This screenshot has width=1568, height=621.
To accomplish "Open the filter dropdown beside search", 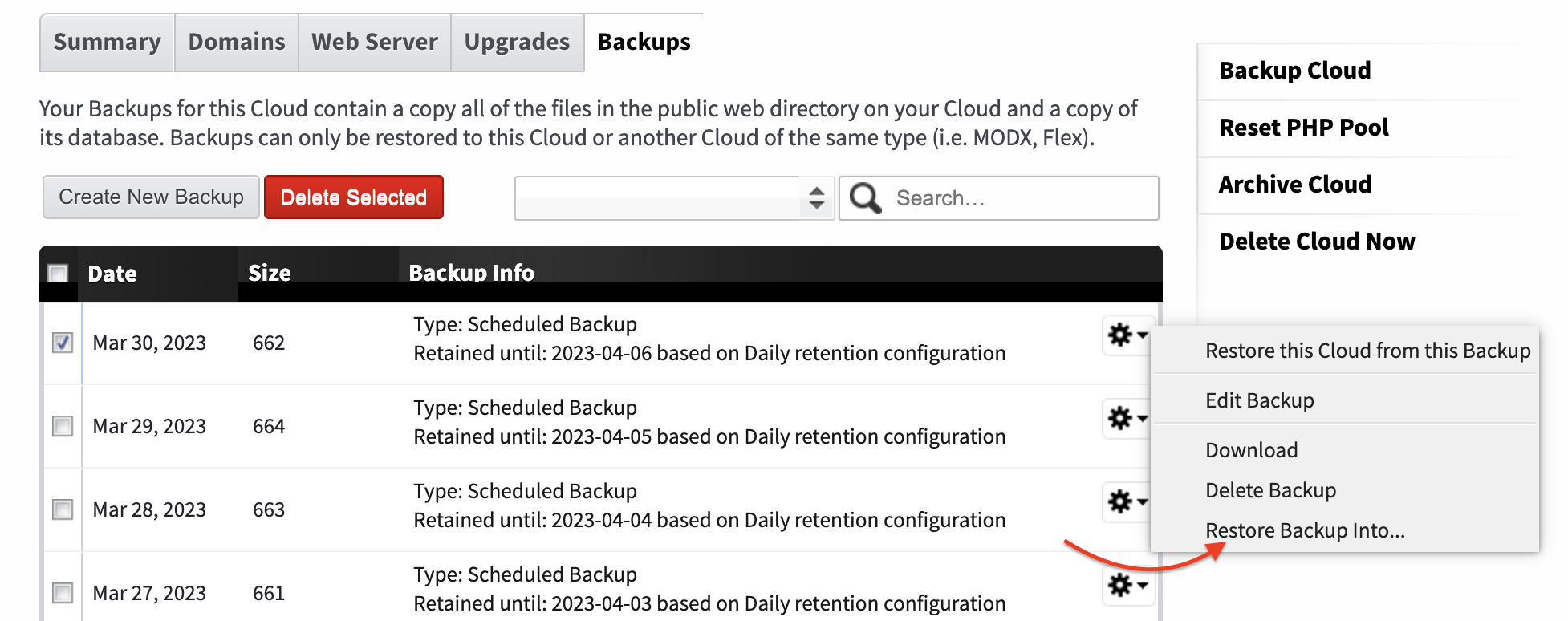I will [674, 198].
